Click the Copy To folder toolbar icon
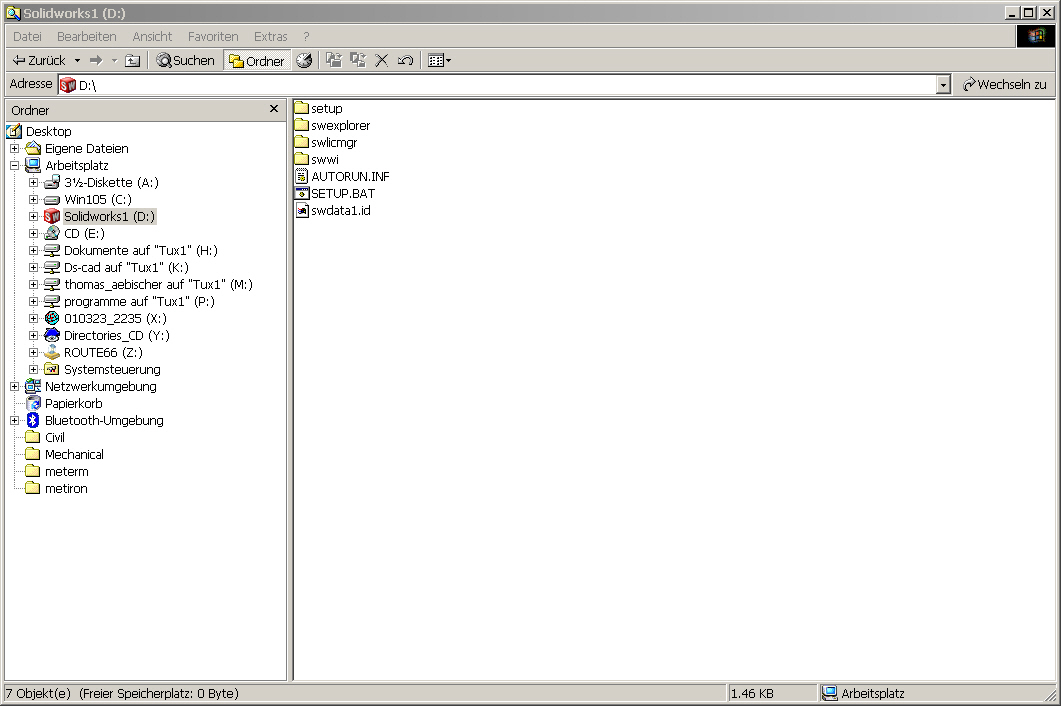 [x=358, y=61]
